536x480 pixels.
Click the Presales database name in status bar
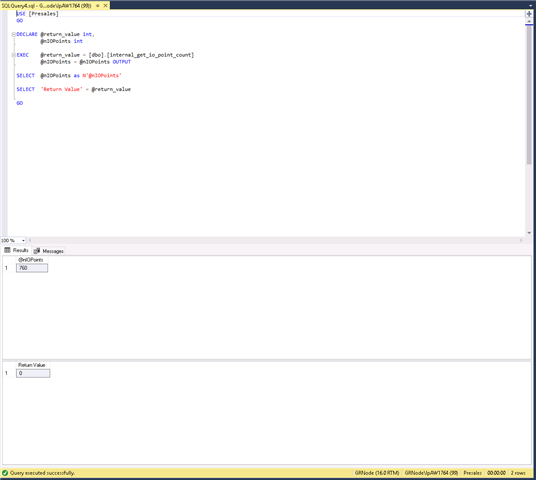coord(472,473)
